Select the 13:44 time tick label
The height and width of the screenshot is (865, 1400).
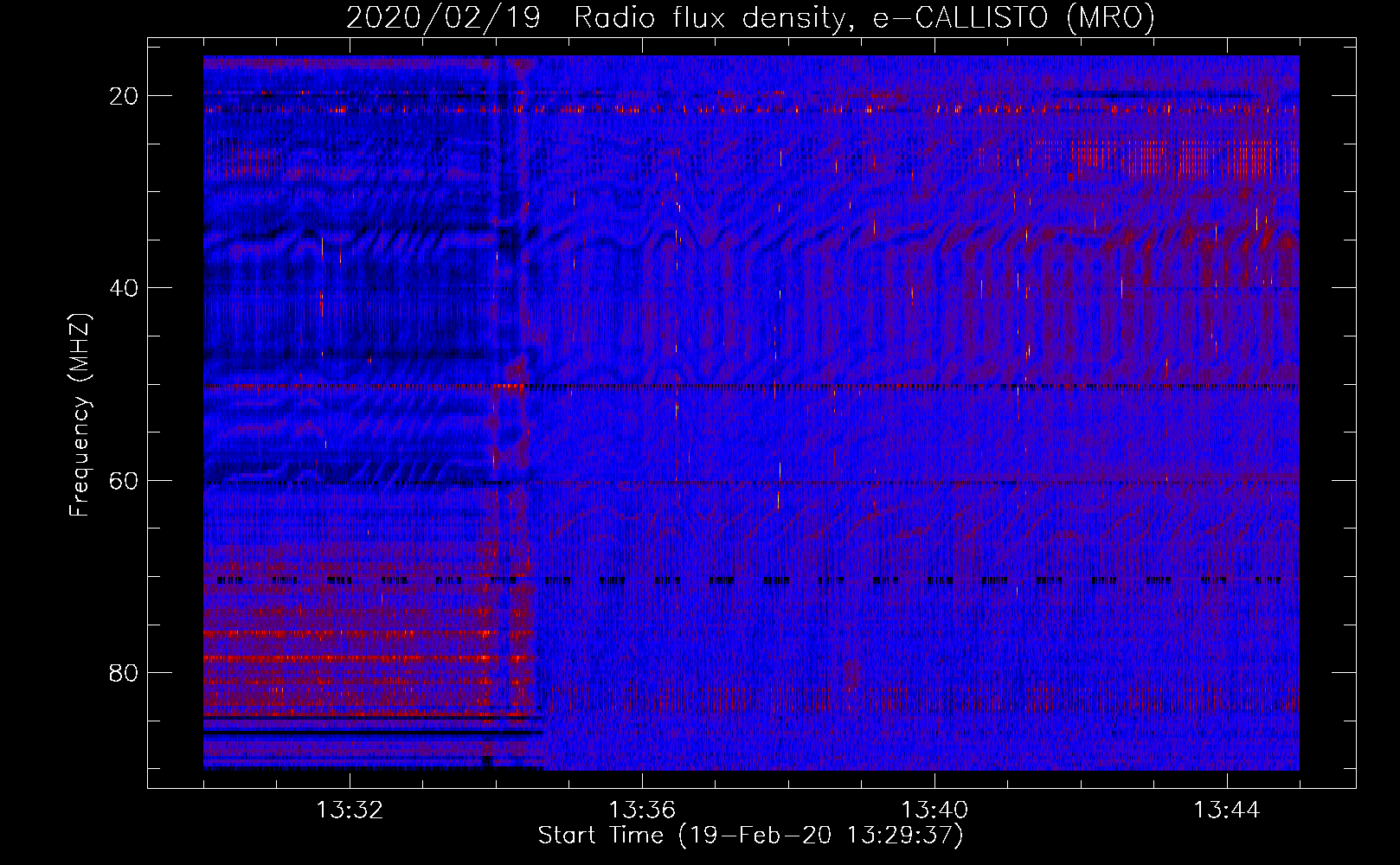pyautogui.click(x=1227, y=811)
